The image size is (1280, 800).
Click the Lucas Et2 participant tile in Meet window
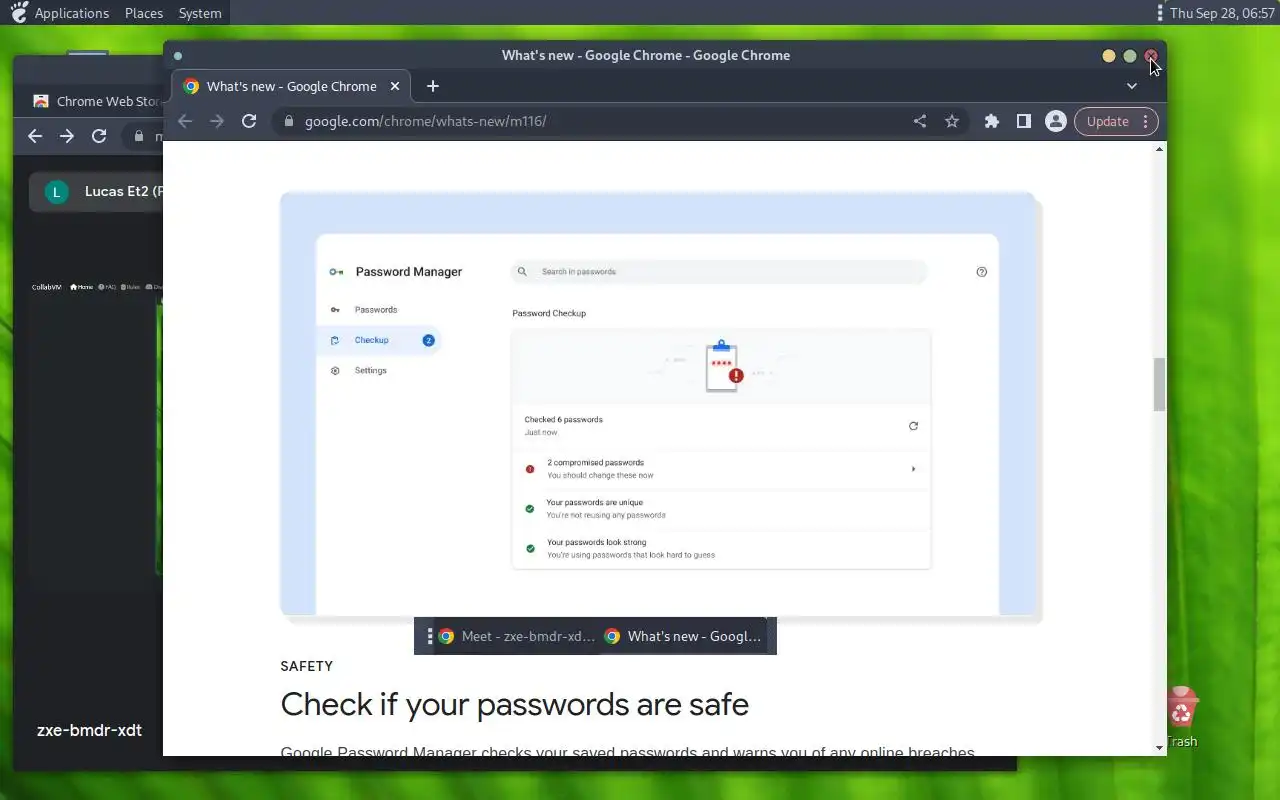tap(97, 191)
